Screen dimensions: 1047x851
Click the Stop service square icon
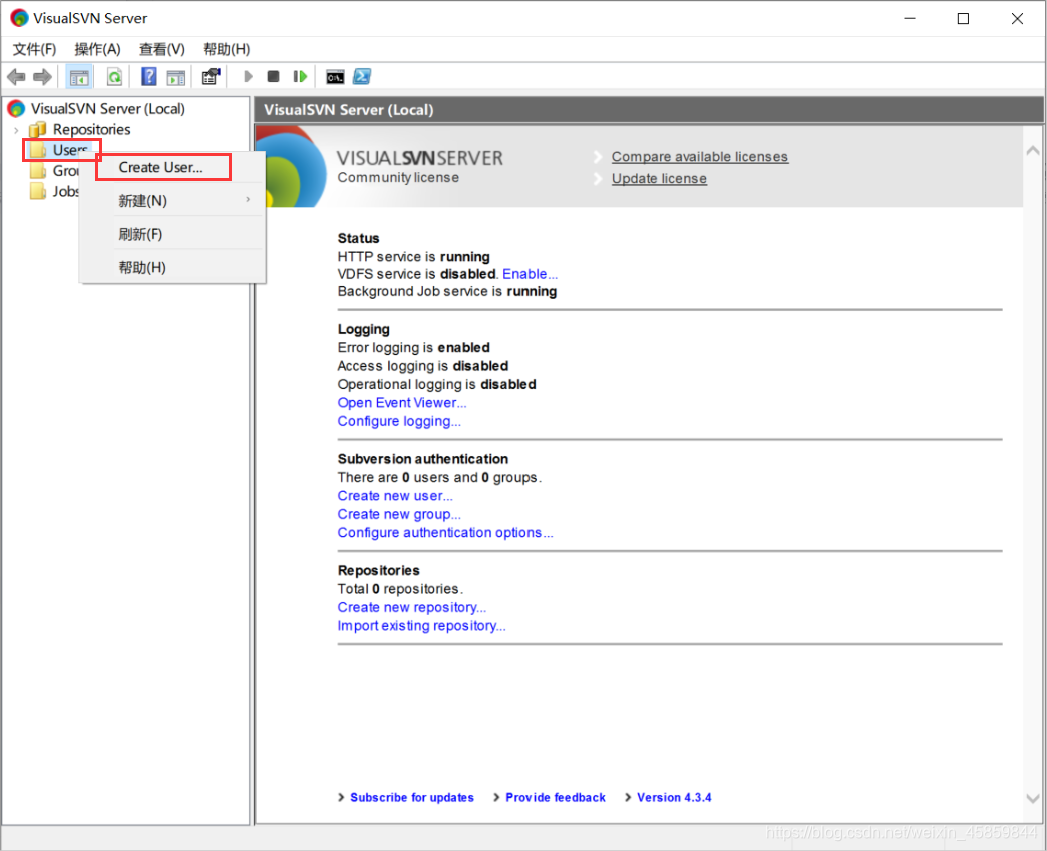273,76
